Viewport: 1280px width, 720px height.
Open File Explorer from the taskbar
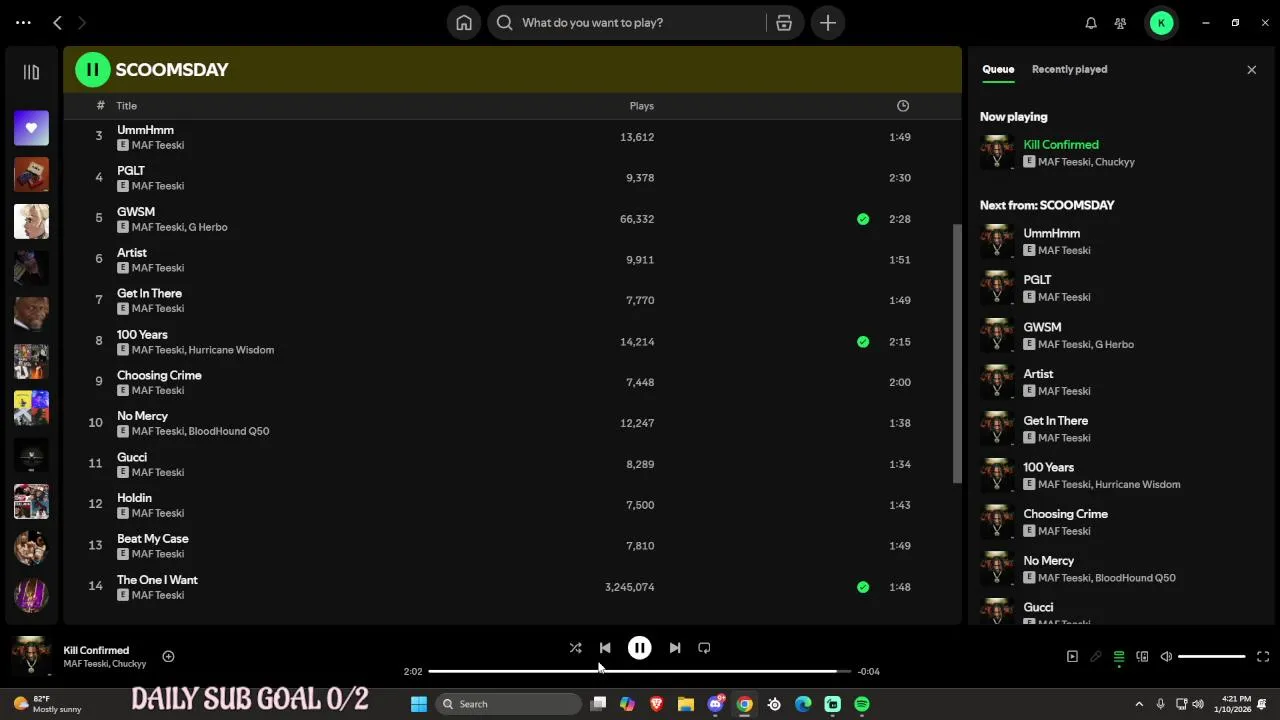pos(686,704)
